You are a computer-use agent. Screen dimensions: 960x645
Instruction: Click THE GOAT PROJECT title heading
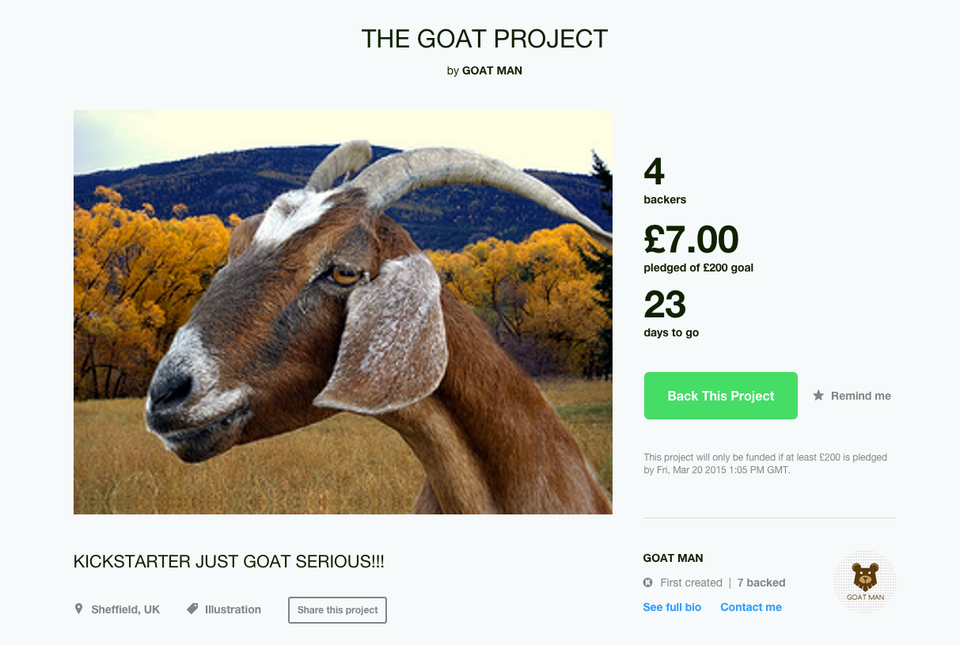[x=484, y=39]
